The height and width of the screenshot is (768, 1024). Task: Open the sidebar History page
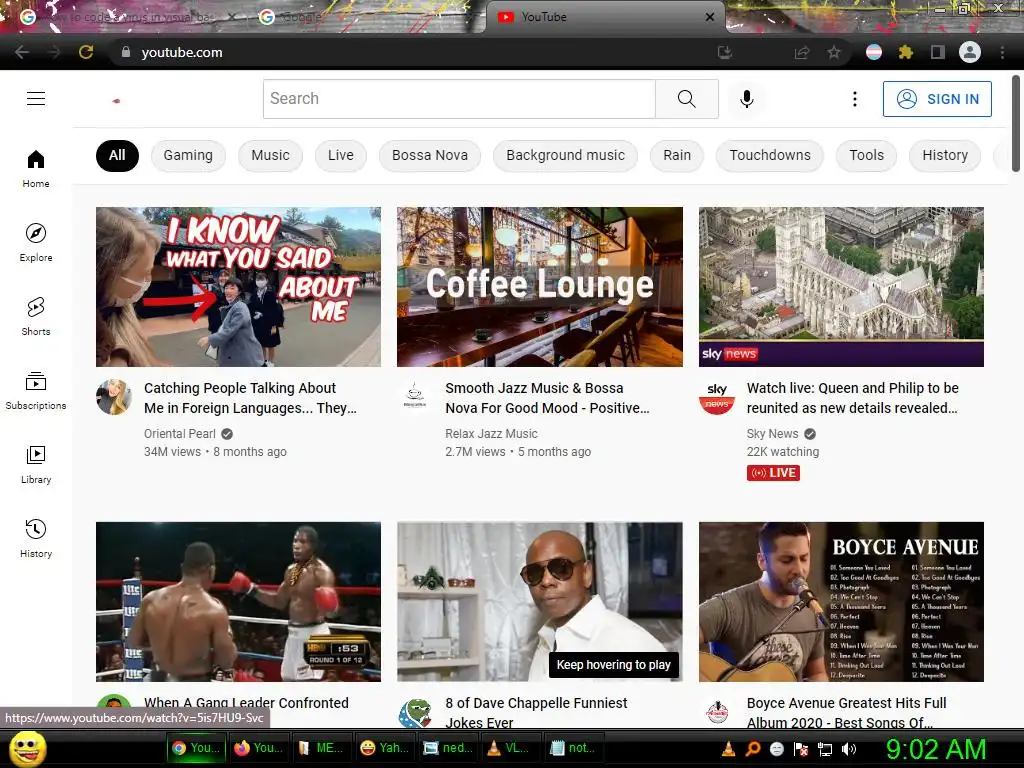(36, 539)
